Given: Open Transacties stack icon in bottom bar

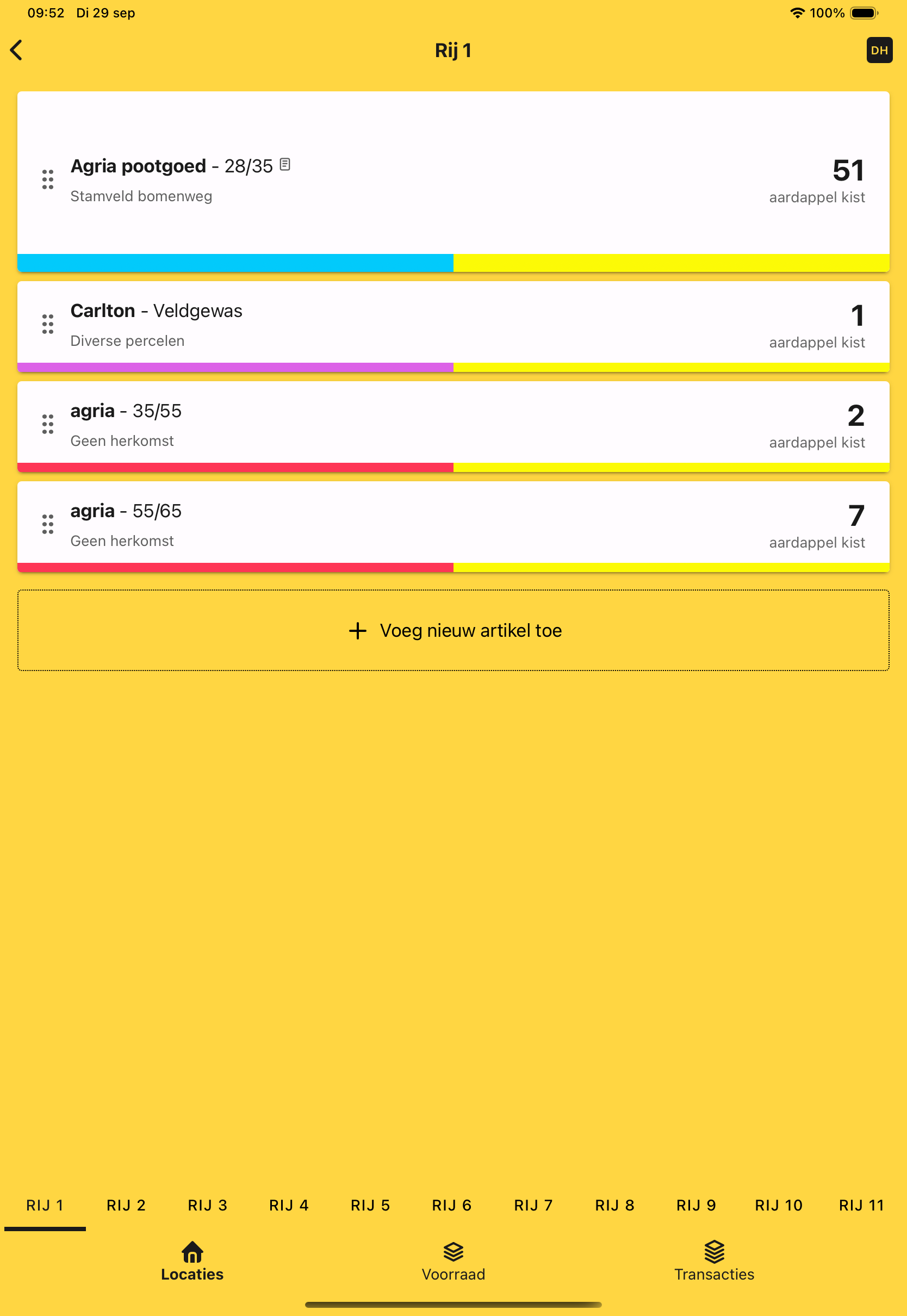Looking at the screenshot, I should coord(715,1252).
